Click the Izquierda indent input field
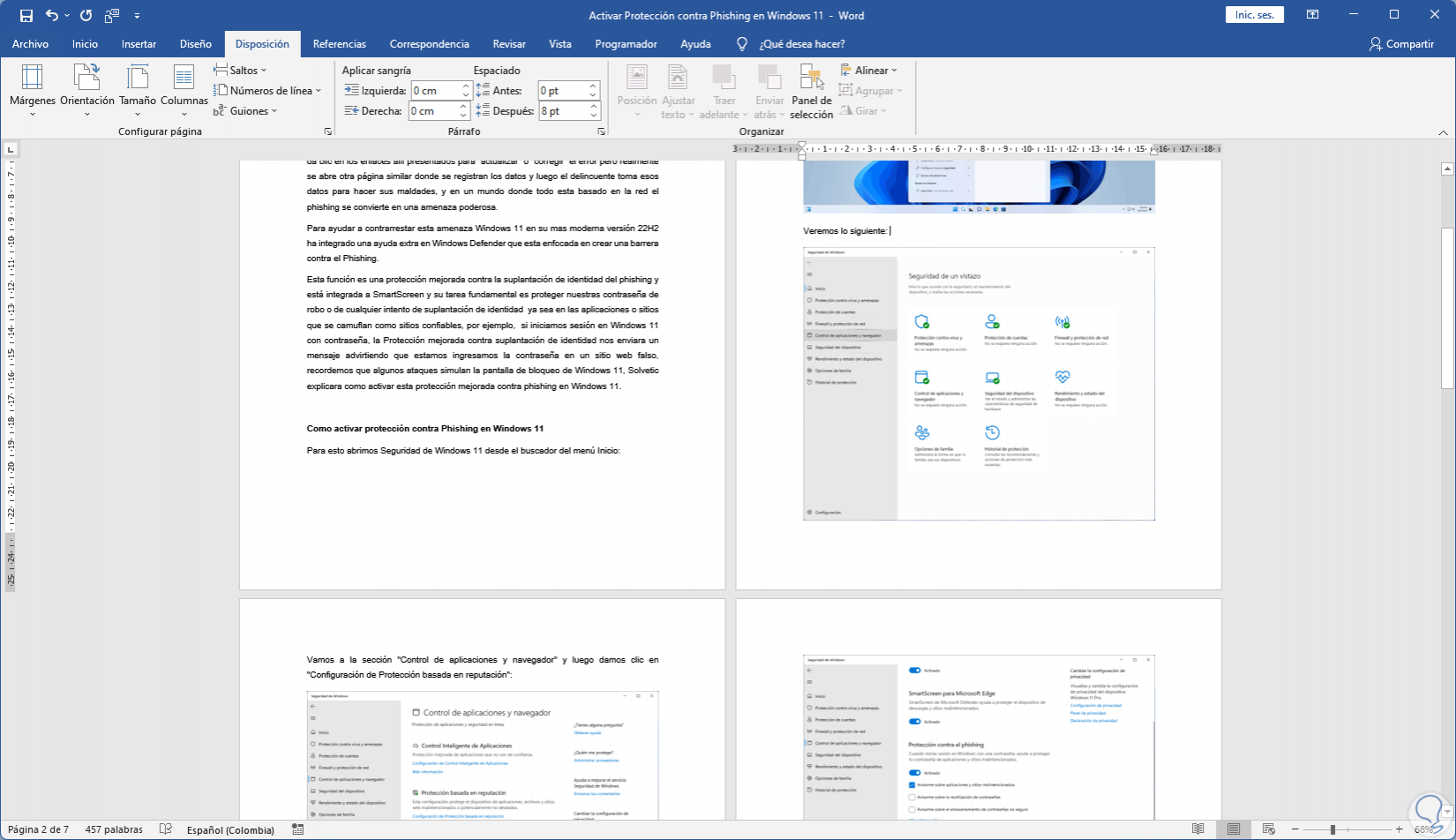This screenshot has width=1456, height=840. click(435, 91)
